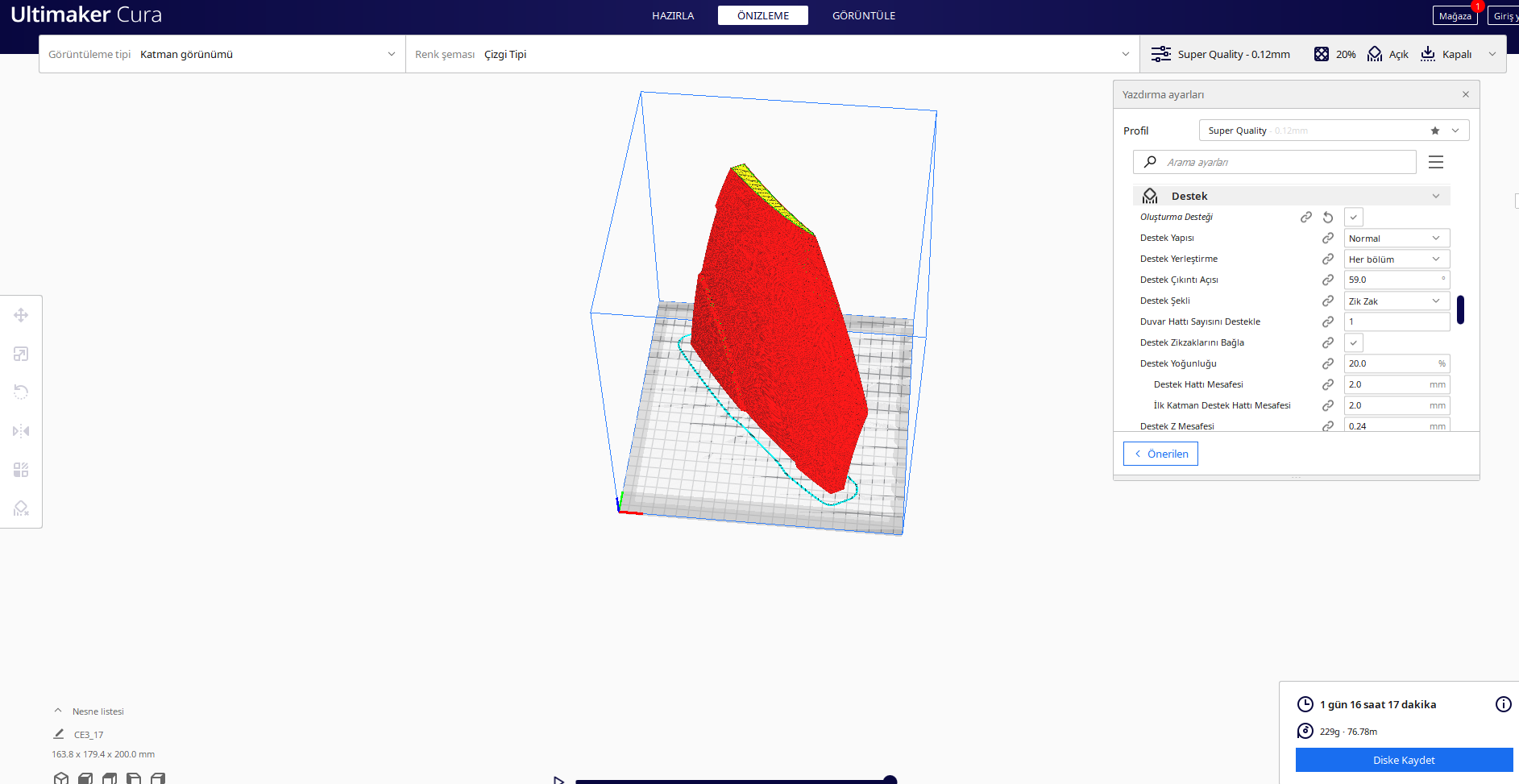Select the Mirror tool in left toolbar
Screen dimensions: 1519x784
[x=21, y=431]
